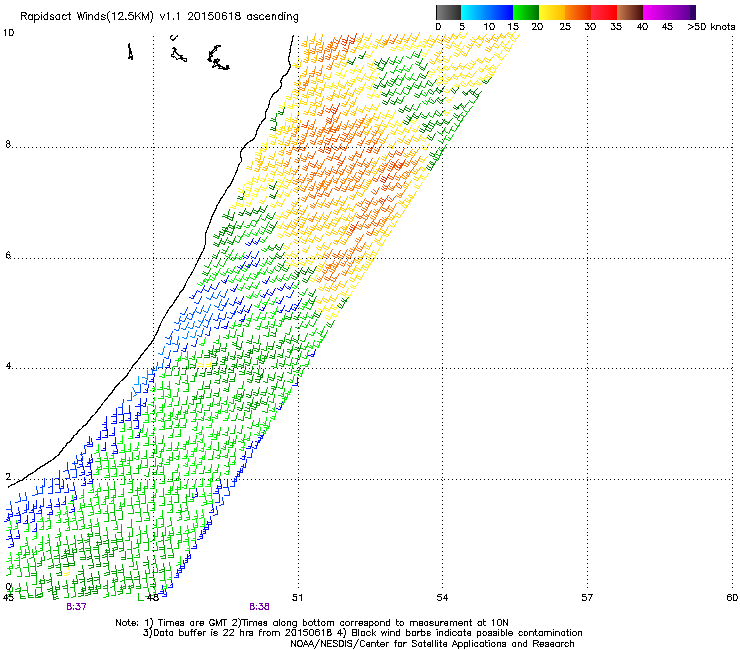Click the 'NOAA/NESDIS/Center for Satellite Applications' credit

(x=399, y=644)
